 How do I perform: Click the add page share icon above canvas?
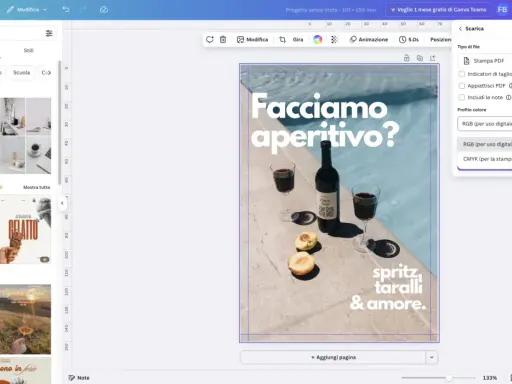433,58
